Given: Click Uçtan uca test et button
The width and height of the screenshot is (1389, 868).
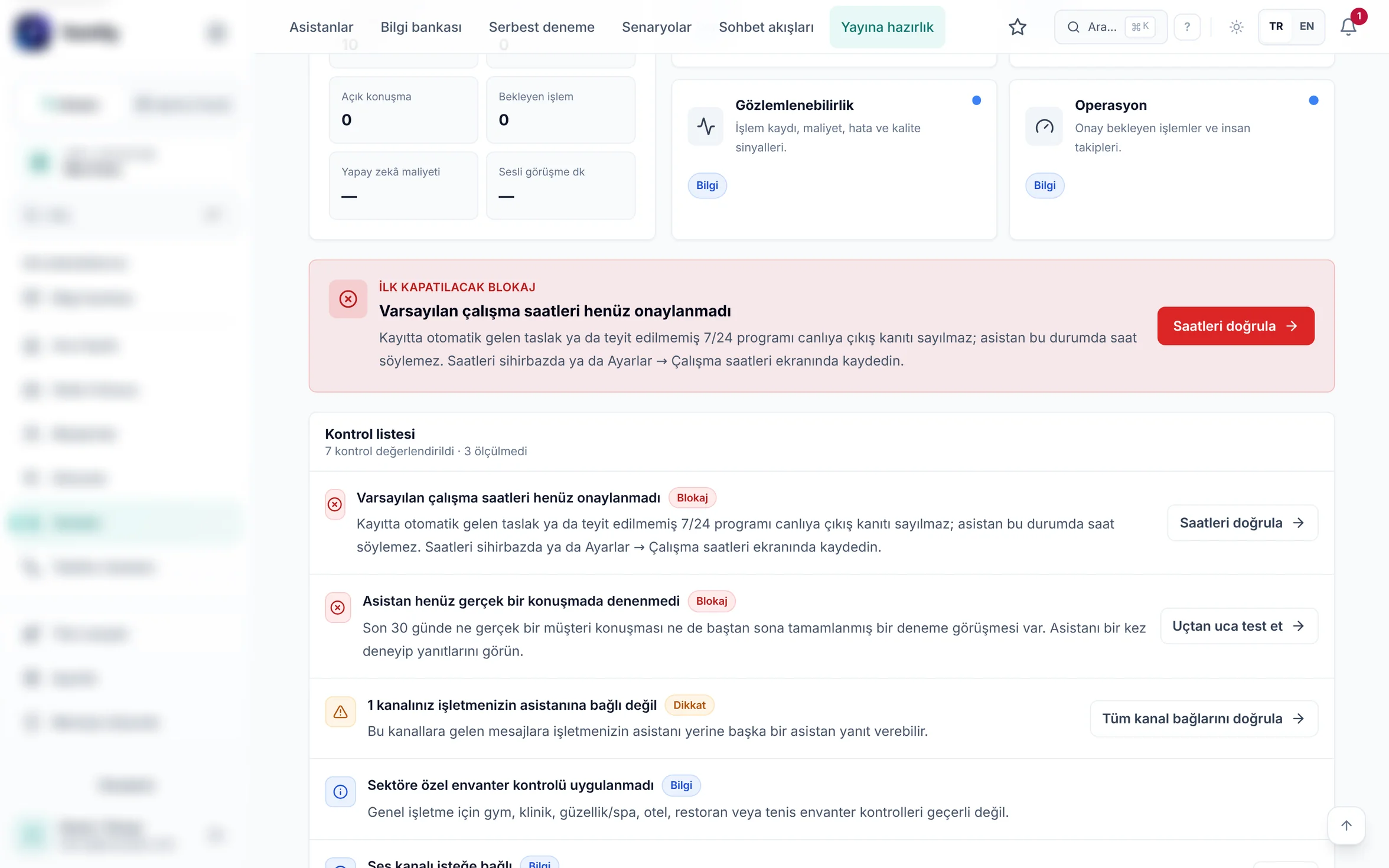Looking at the screenshot, I should click(x=1238, y=626).
